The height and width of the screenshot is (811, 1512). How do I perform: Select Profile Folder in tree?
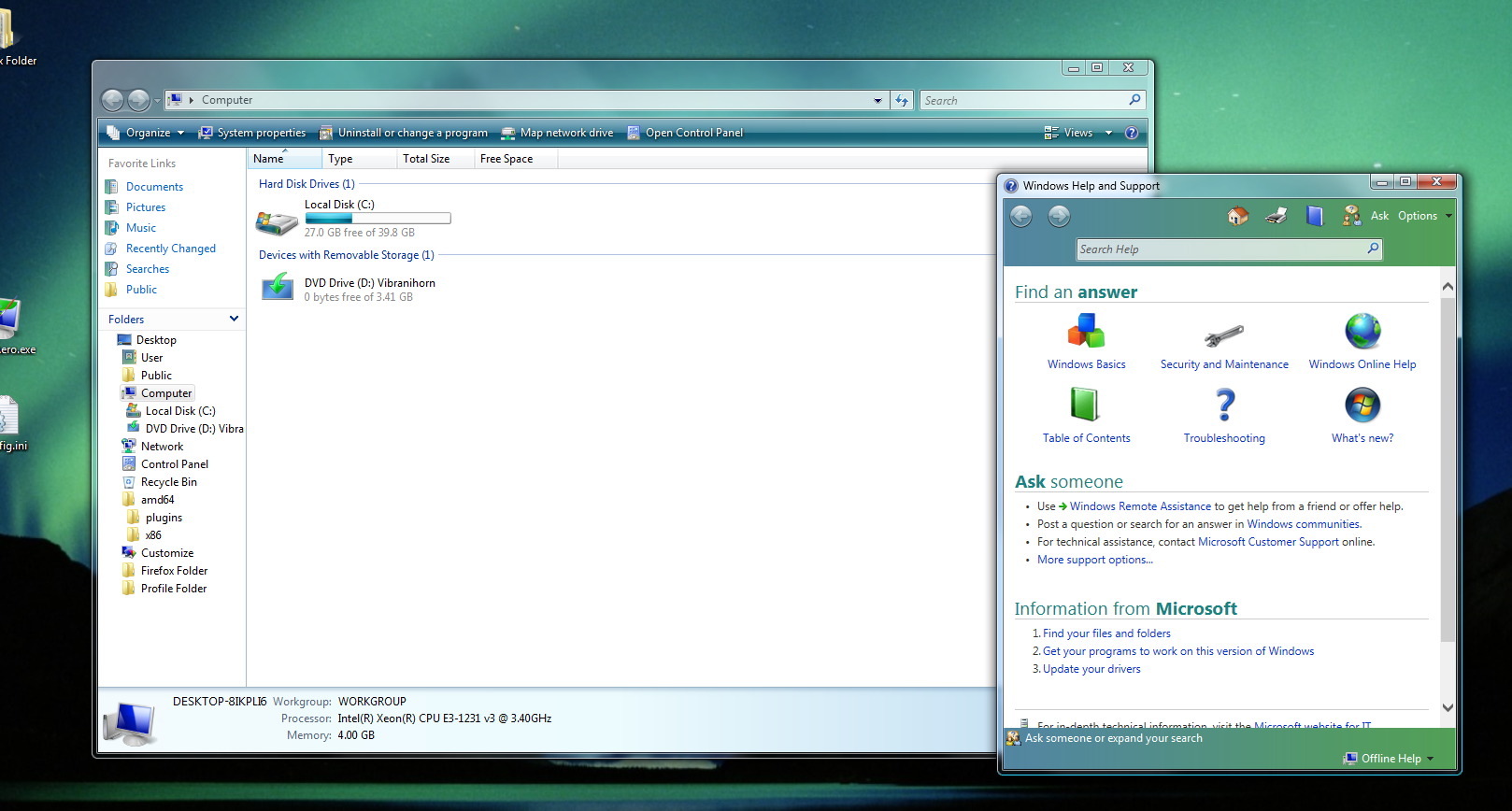[174, 589]
